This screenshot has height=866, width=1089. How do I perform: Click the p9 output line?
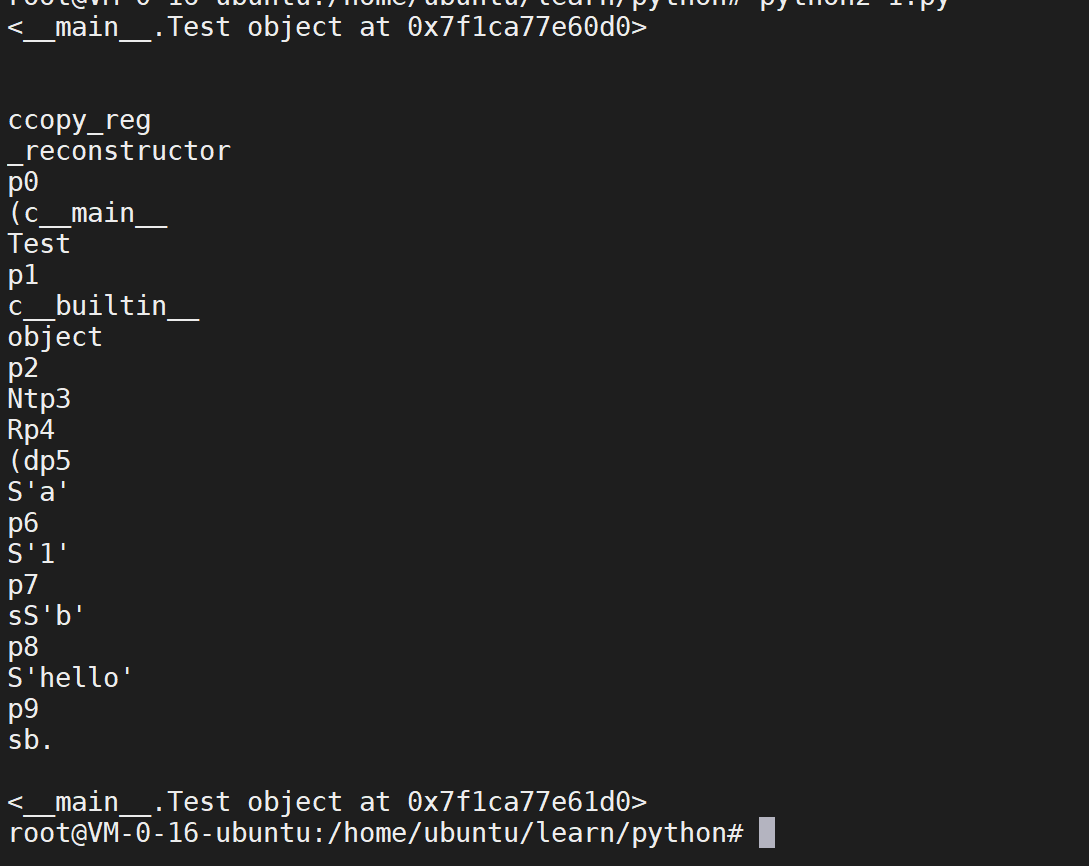click(x=23, y=710)
